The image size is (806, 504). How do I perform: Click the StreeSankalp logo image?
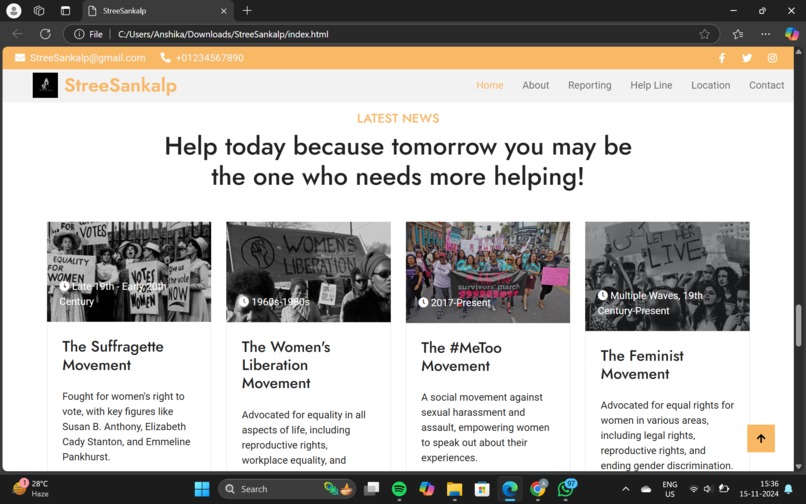(45, 85)
